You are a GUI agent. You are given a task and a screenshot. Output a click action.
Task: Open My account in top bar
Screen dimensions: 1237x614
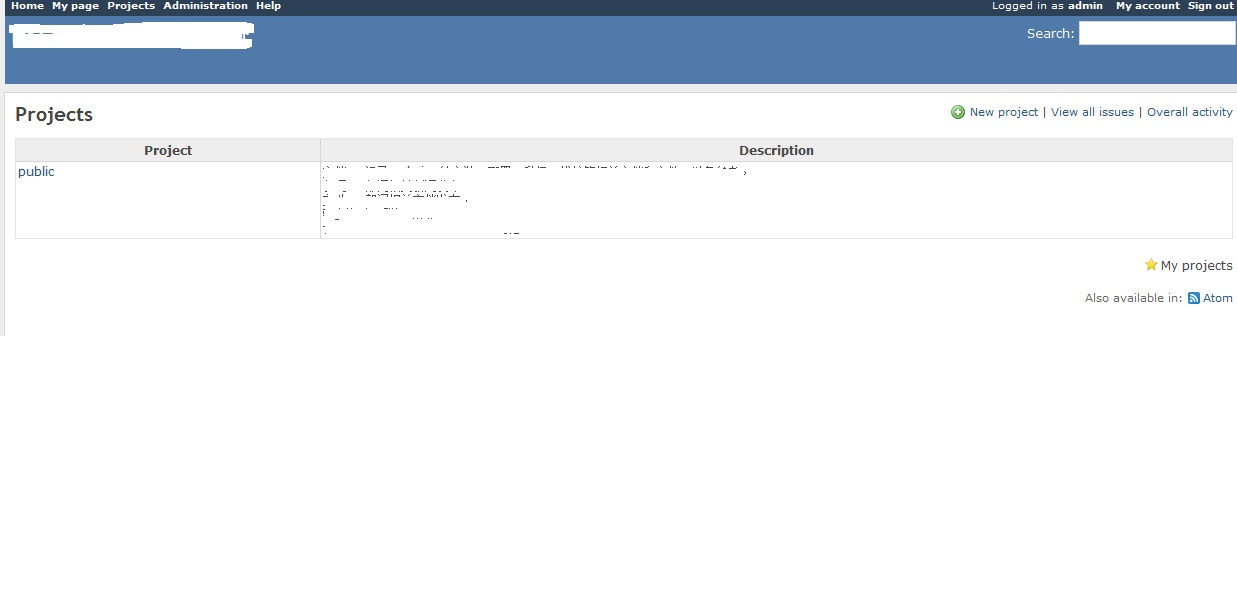tap(1148, 6)
